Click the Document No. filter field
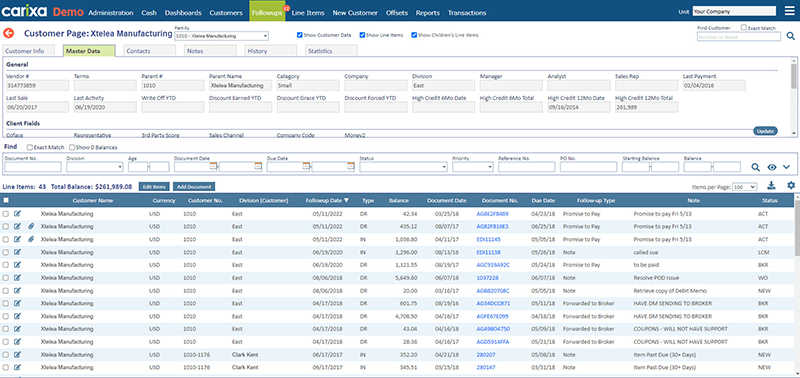The image size is (800, 378). tap(33, 167)
